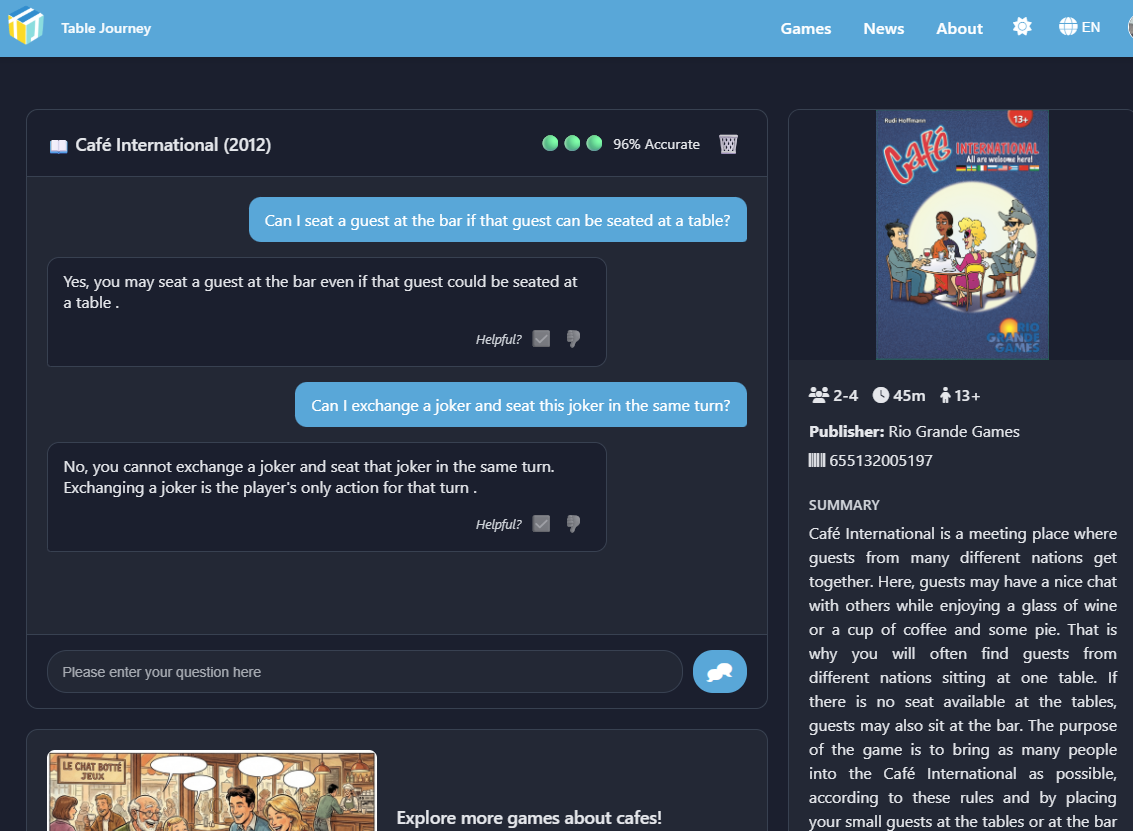Thumbs-down the joker exchange answer

tap(573, 523)
